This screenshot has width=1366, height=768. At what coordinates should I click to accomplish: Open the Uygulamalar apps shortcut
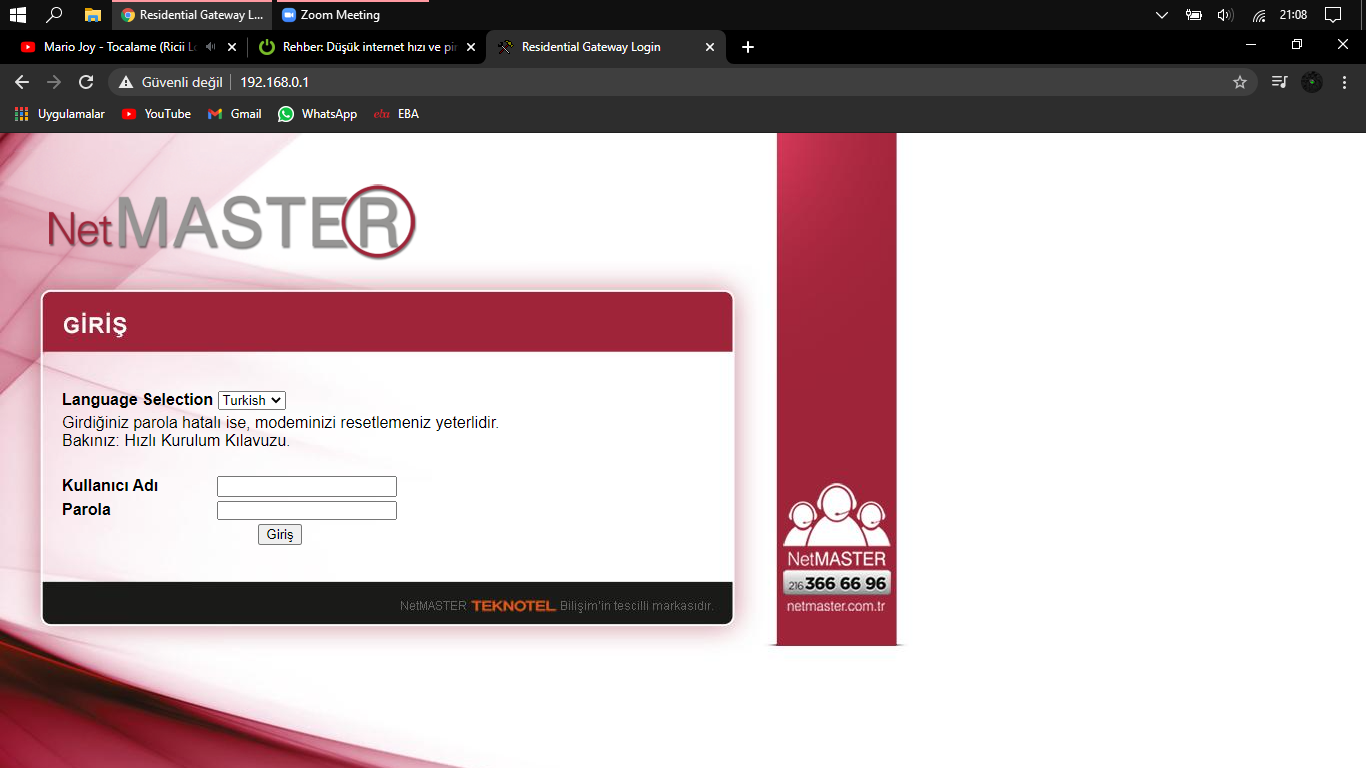[x=60, y=114]
